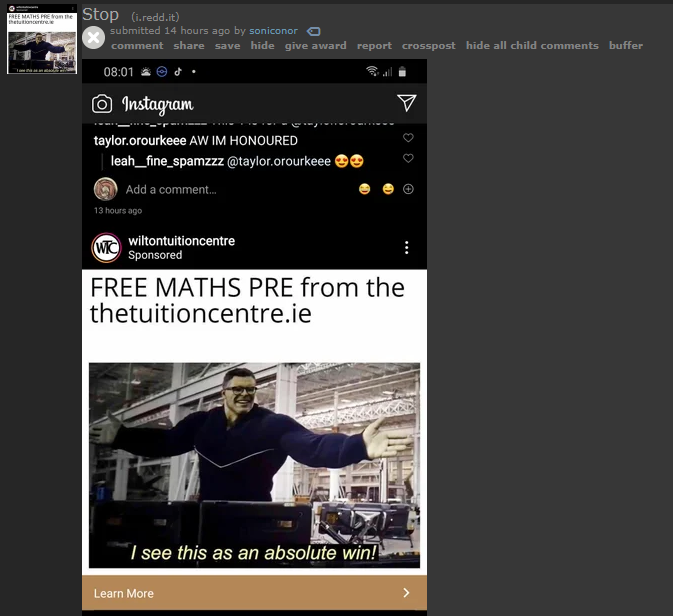
Task: Insert the grinning emoji into the comment
Action: tap(388, 189)
